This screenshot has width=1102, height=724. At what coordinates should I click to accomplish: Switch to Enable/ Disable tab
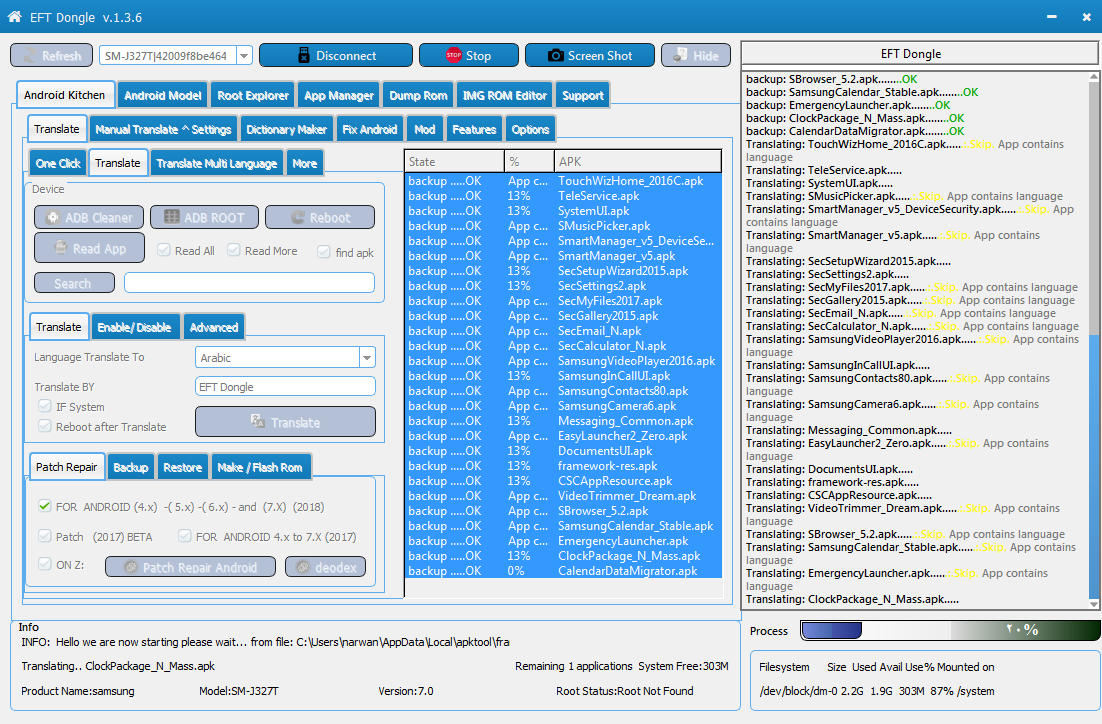pyautogui.click(x=134, y=327)
